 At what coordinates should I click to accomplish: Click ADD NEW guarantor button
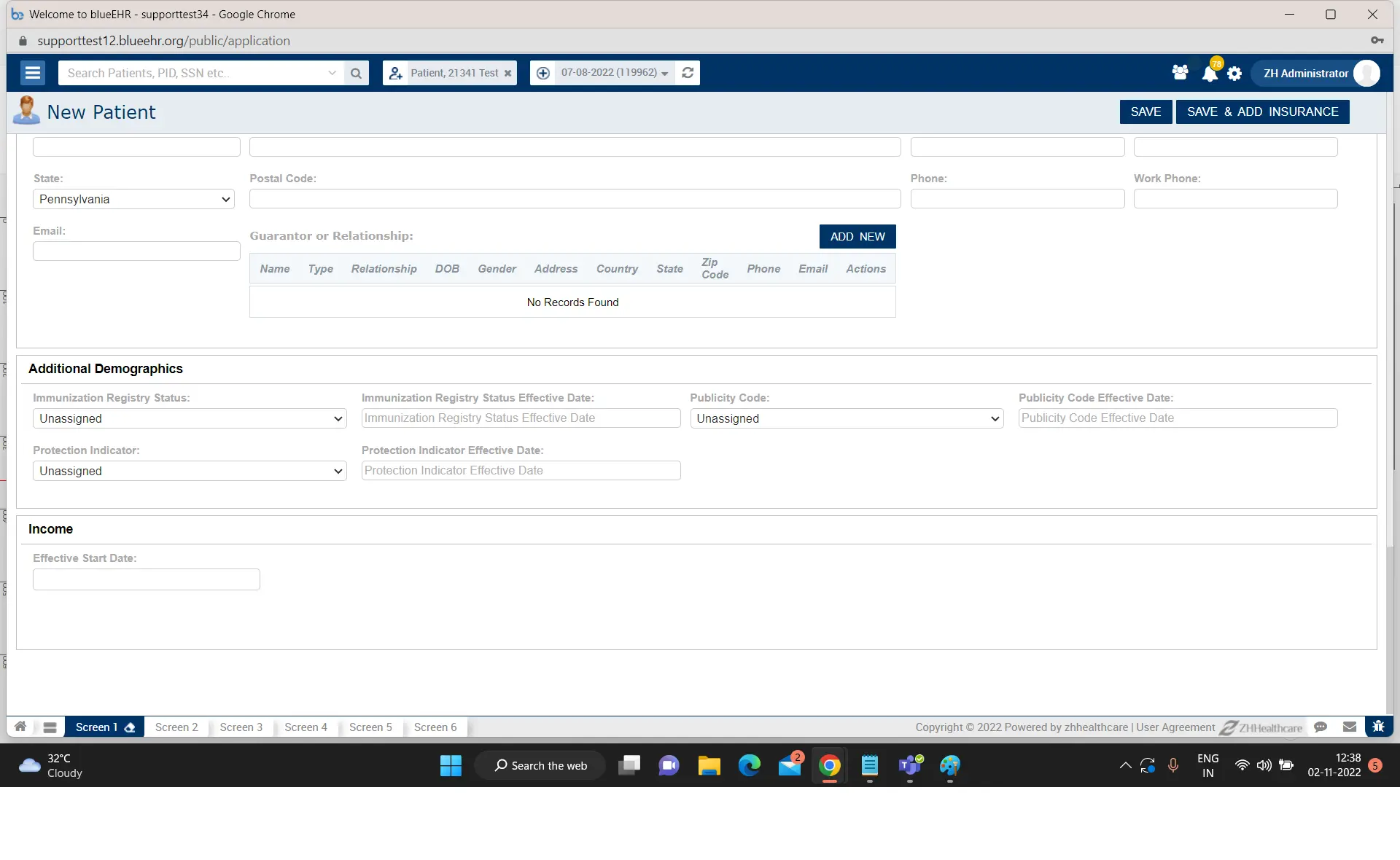(857, 236)
